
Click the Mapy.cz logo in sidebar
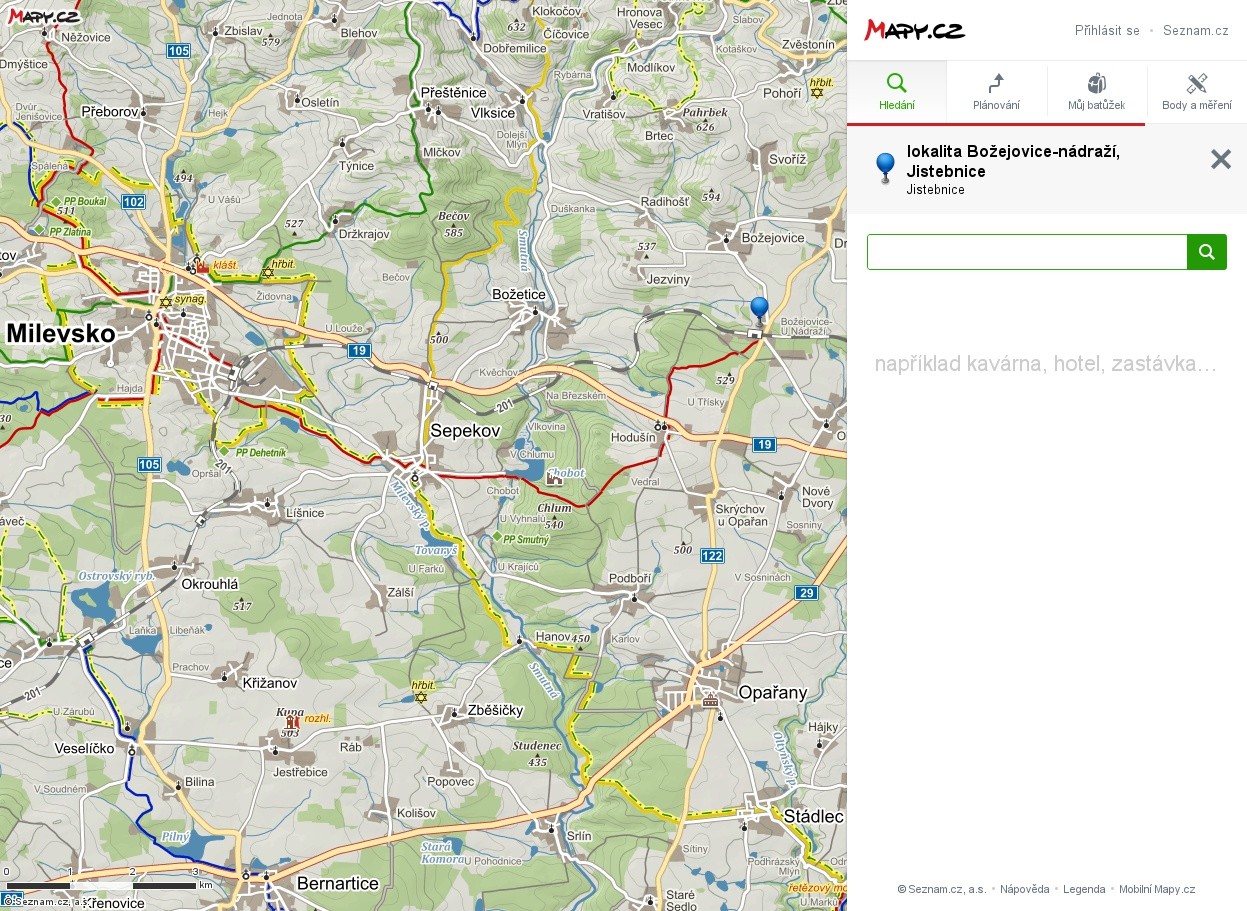(x=914, y=30)
